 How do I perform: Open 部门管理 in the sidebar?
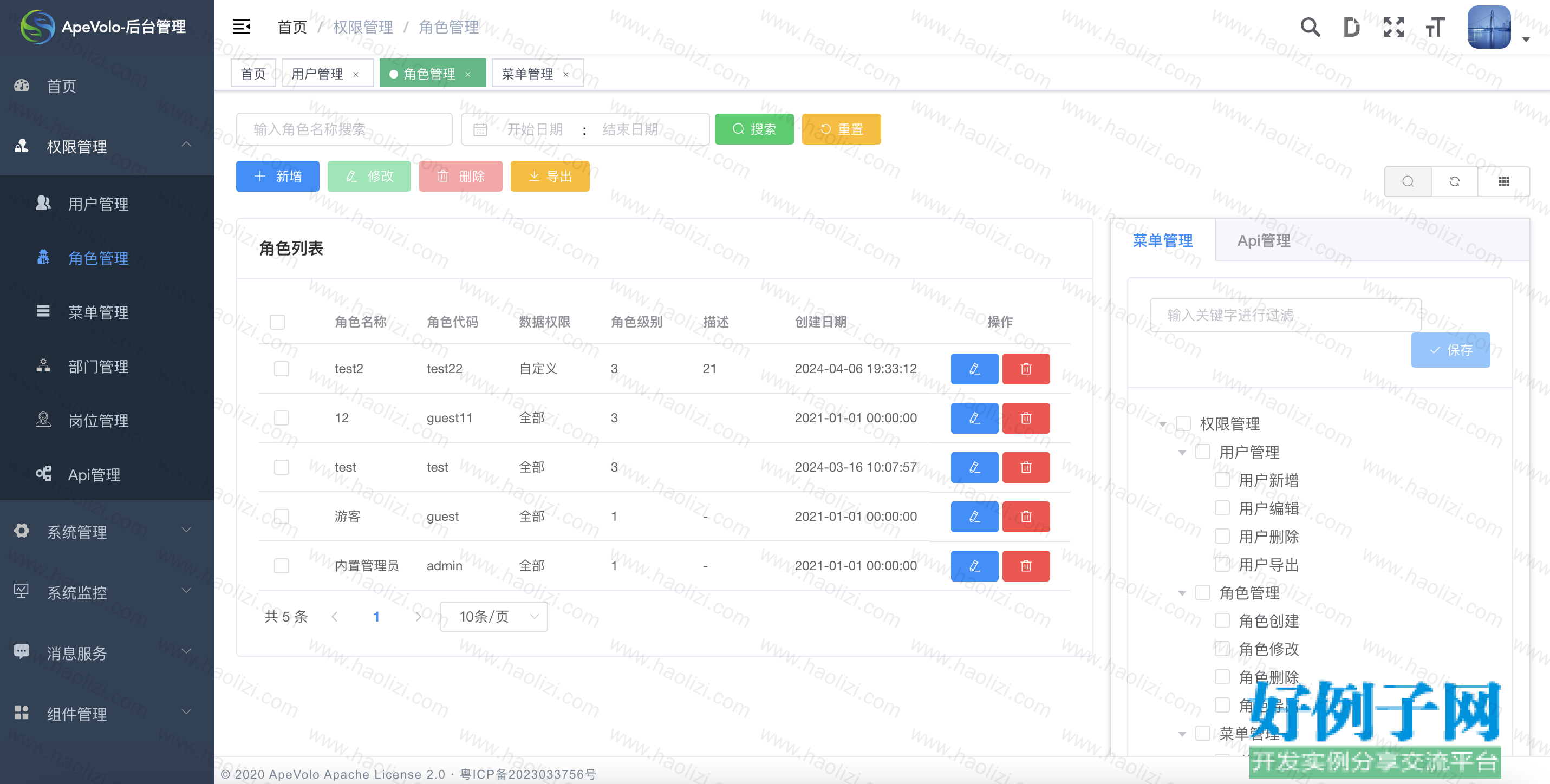point(107,366)
